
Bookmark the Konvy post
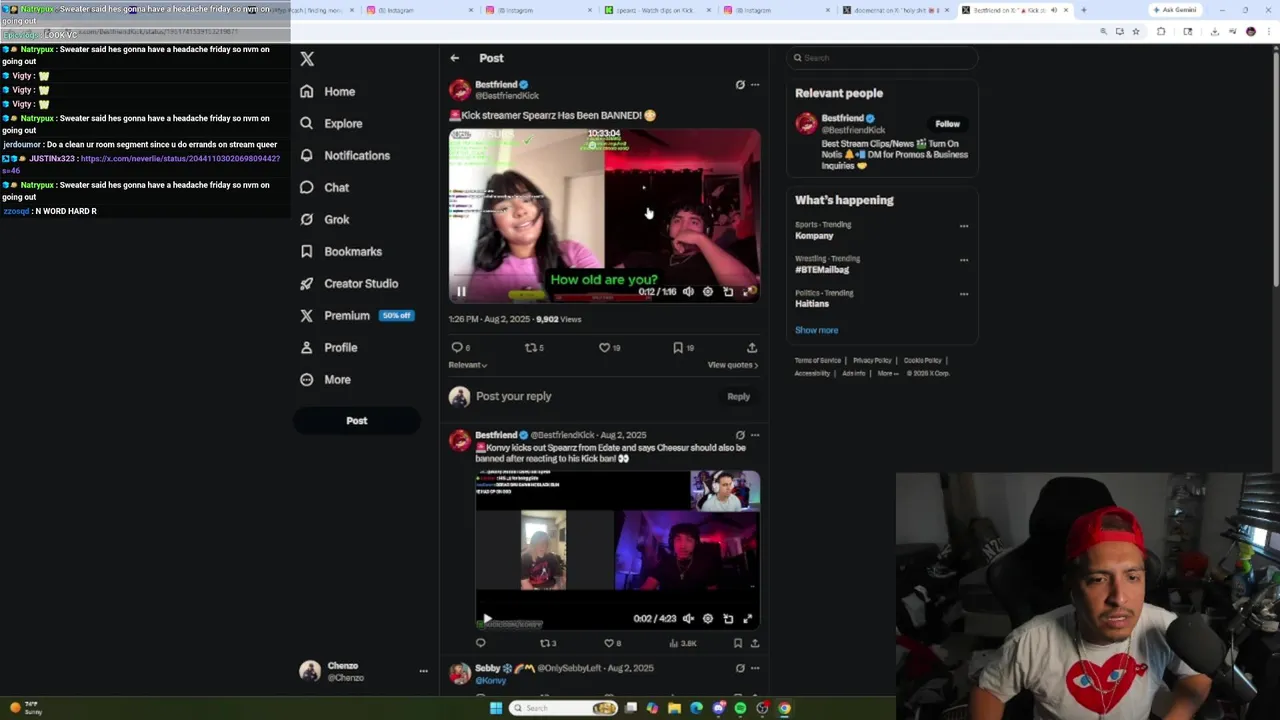click(738, 643)
